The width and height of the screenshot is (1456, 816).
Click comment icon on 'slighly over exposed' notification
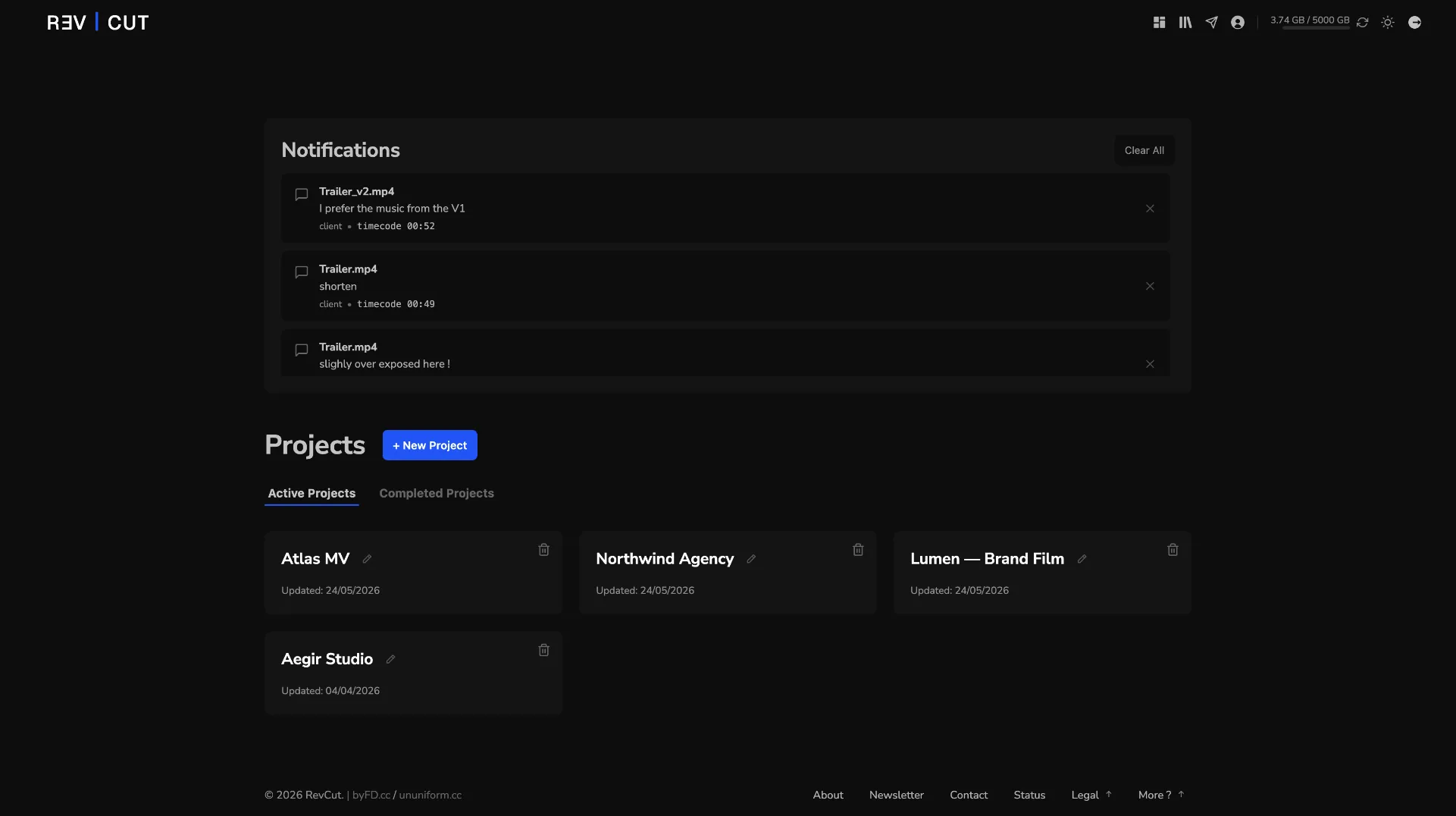(x=301, y=350)
